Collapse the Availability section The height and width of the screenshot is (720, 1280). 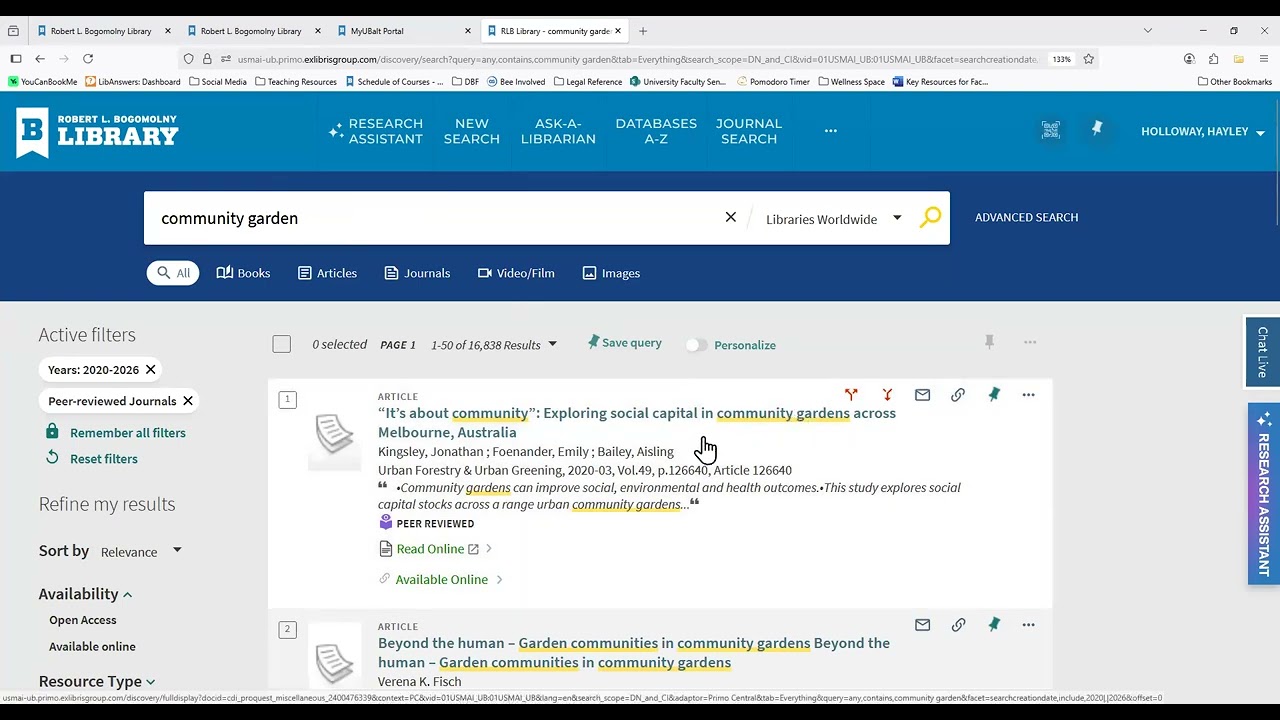(x=85, y=594)
